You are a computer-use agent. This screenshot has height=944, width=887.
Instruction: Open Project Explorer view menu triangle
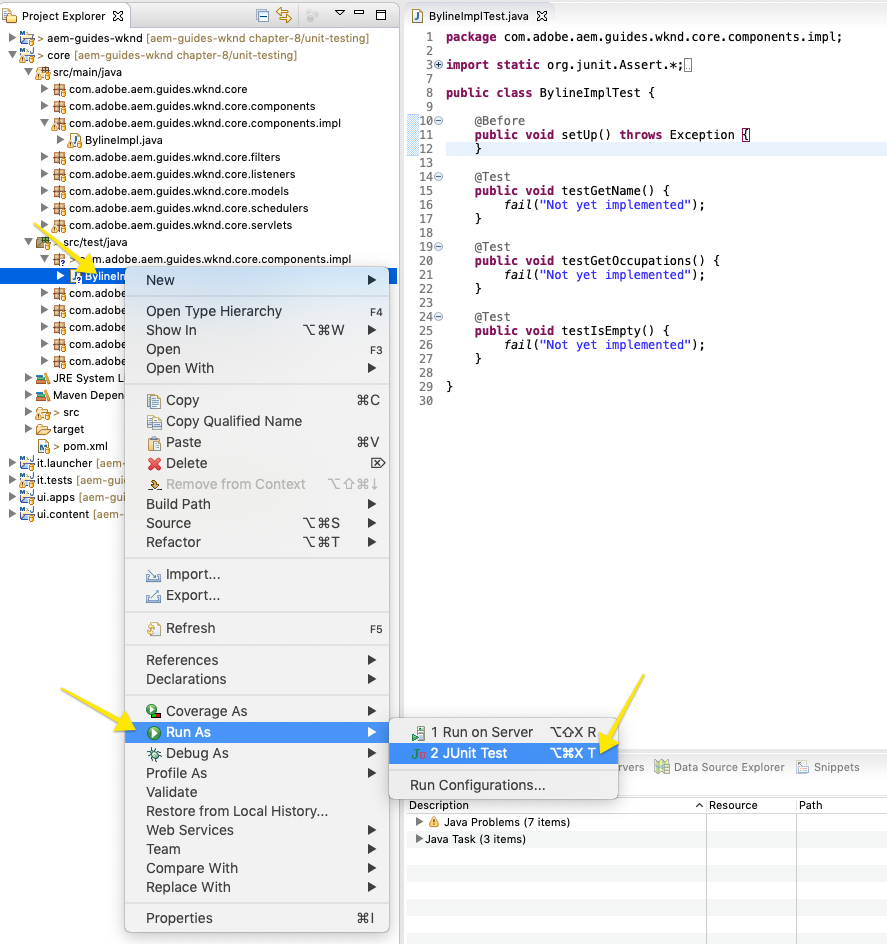click(340, 13)
